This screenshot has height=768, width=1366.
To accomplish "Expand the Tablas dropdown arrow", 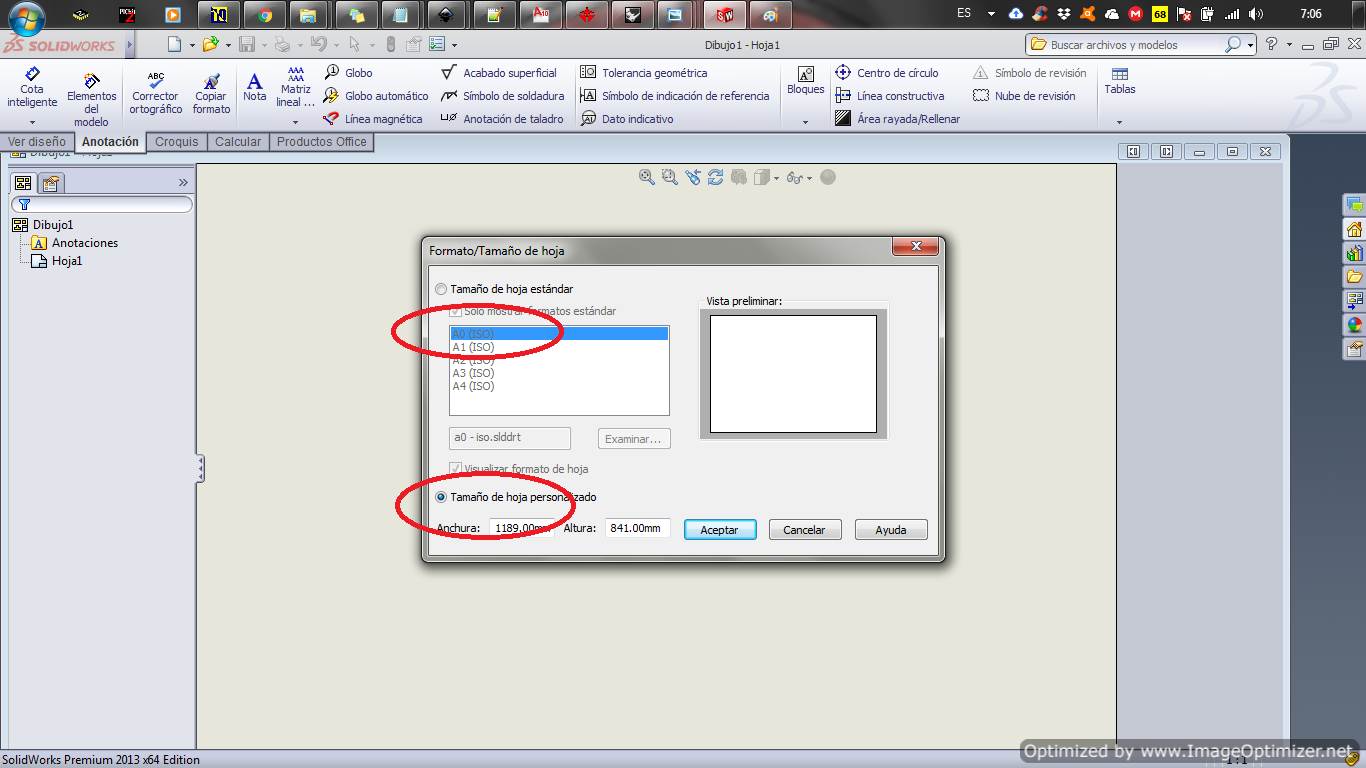I will (x=1119, y=122).
